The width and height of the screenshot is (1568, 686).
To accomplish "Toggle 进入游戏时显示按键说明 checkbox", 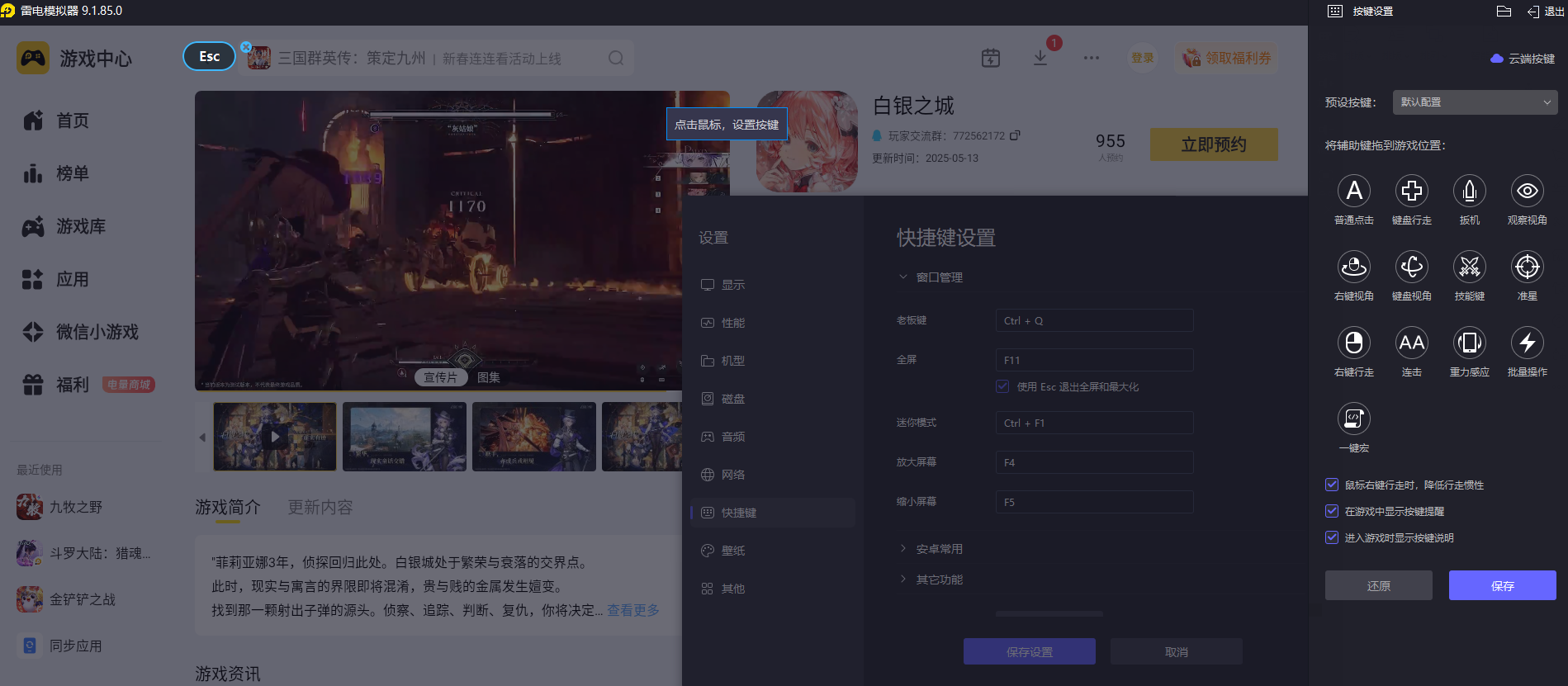I will coord(1332,537).
